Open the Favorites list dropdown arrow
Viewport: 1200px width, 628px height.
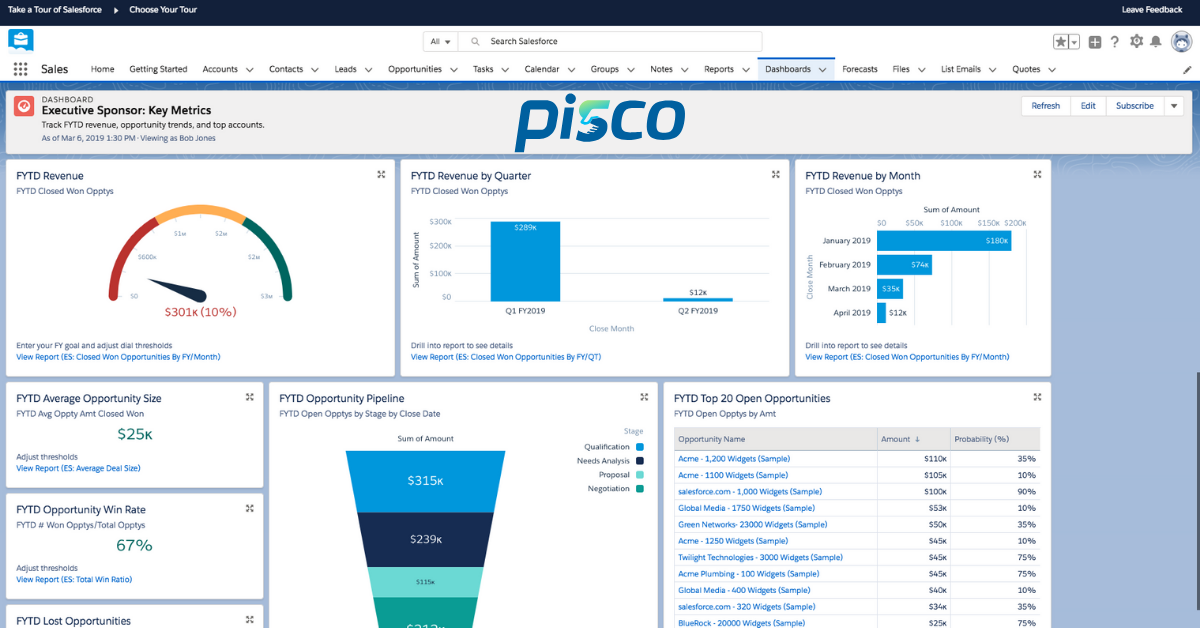[x=1074, y=42]
